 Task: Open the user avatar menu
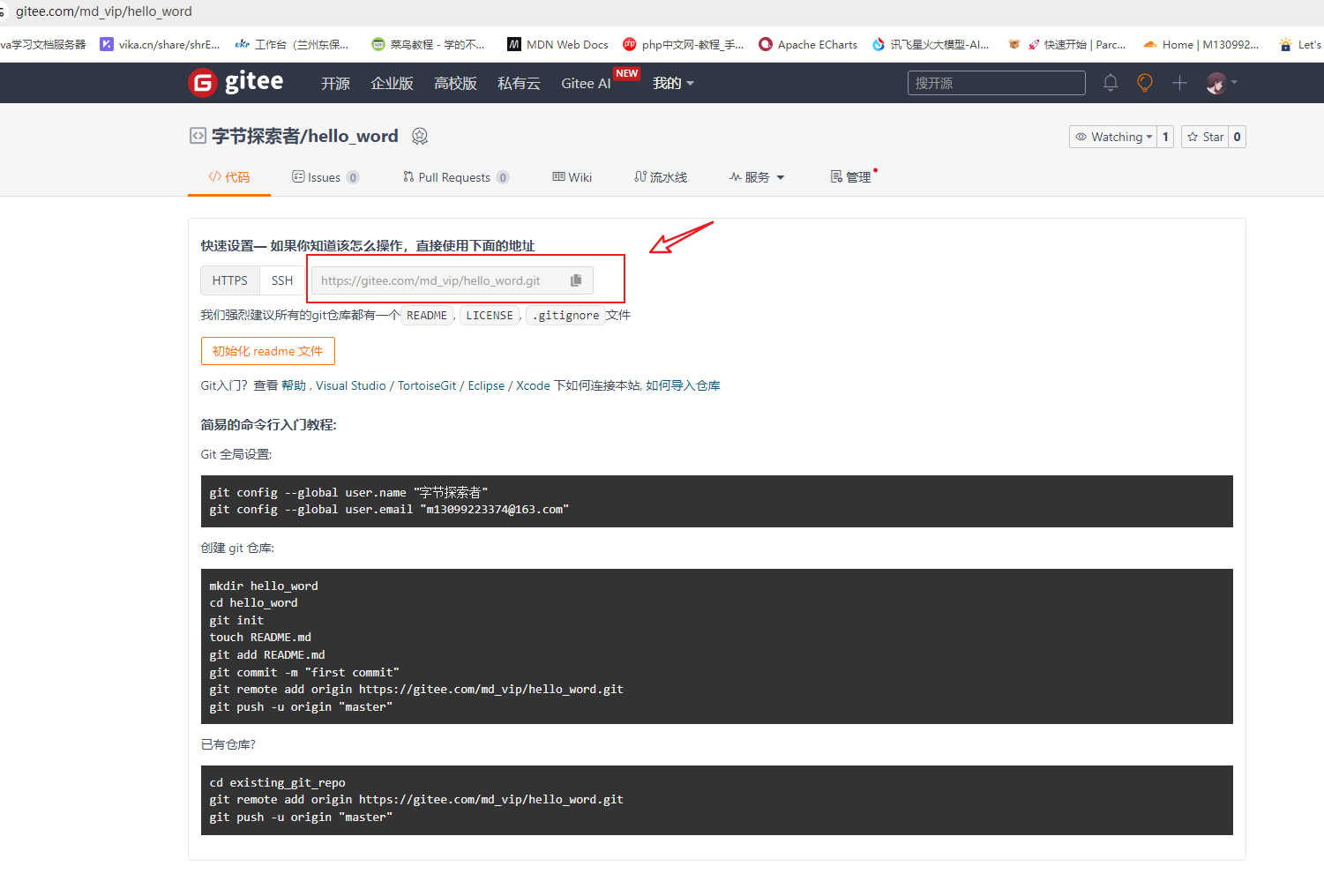(x=1222, y=83)
